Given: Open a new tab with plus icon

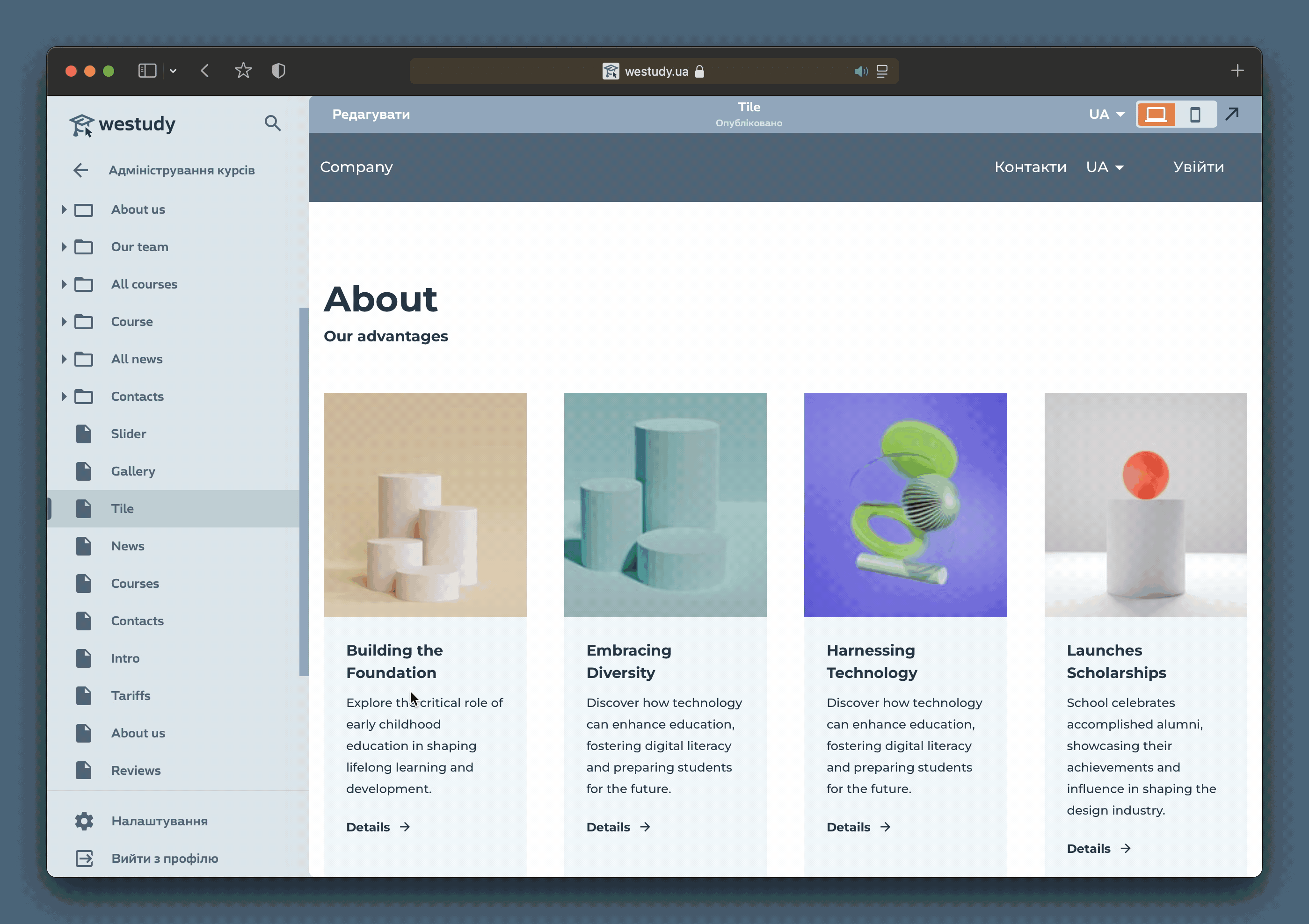Looking at the screenshot, I should [x=1237, y=71].
